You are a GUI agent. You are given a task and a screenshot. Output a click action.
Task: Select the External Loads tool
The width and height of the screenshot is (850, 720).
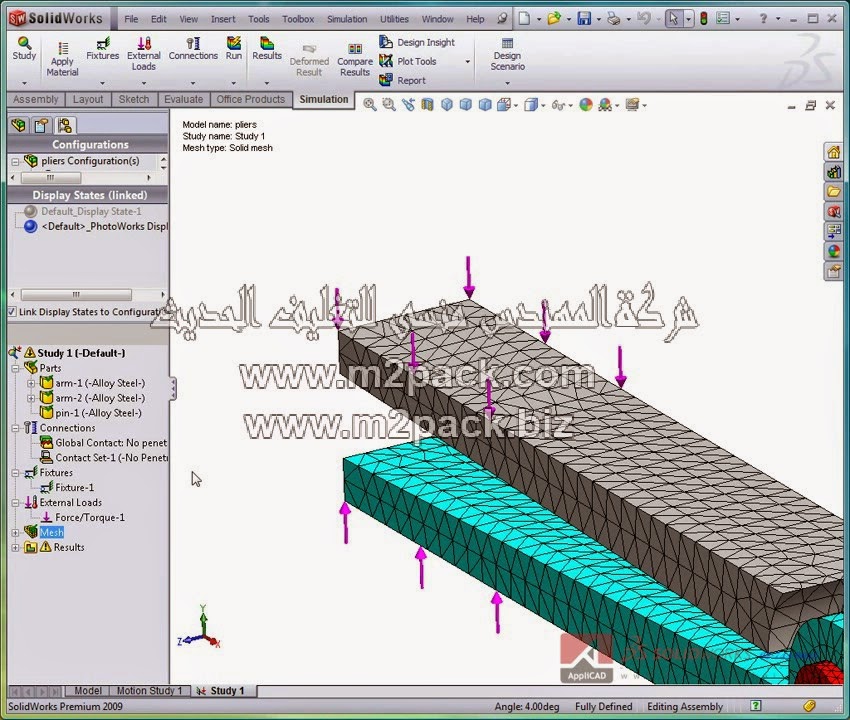(144, 54)
